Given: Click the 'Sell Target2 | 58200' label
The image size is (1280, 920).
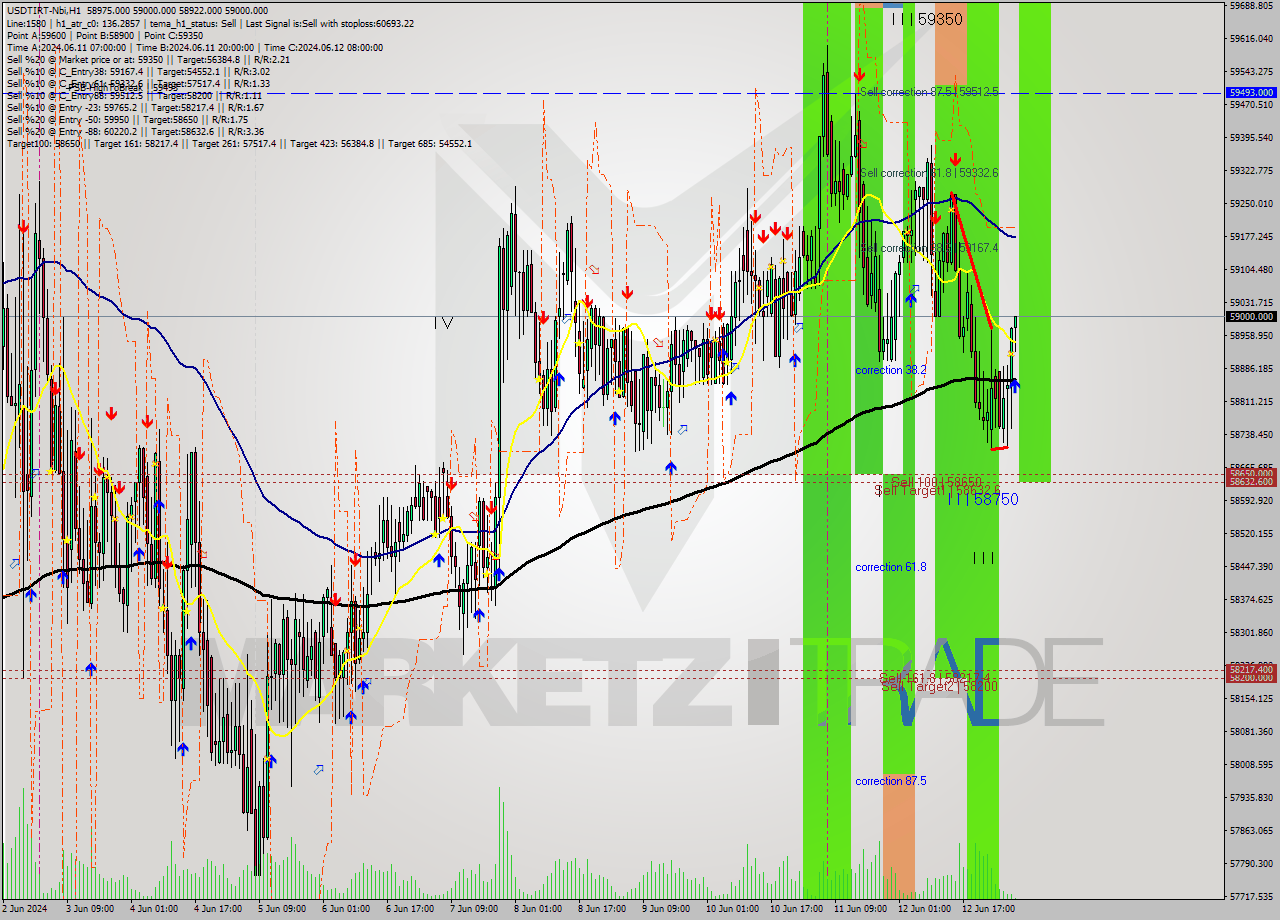Looking at the screenshot, I should tap(939, 687).
